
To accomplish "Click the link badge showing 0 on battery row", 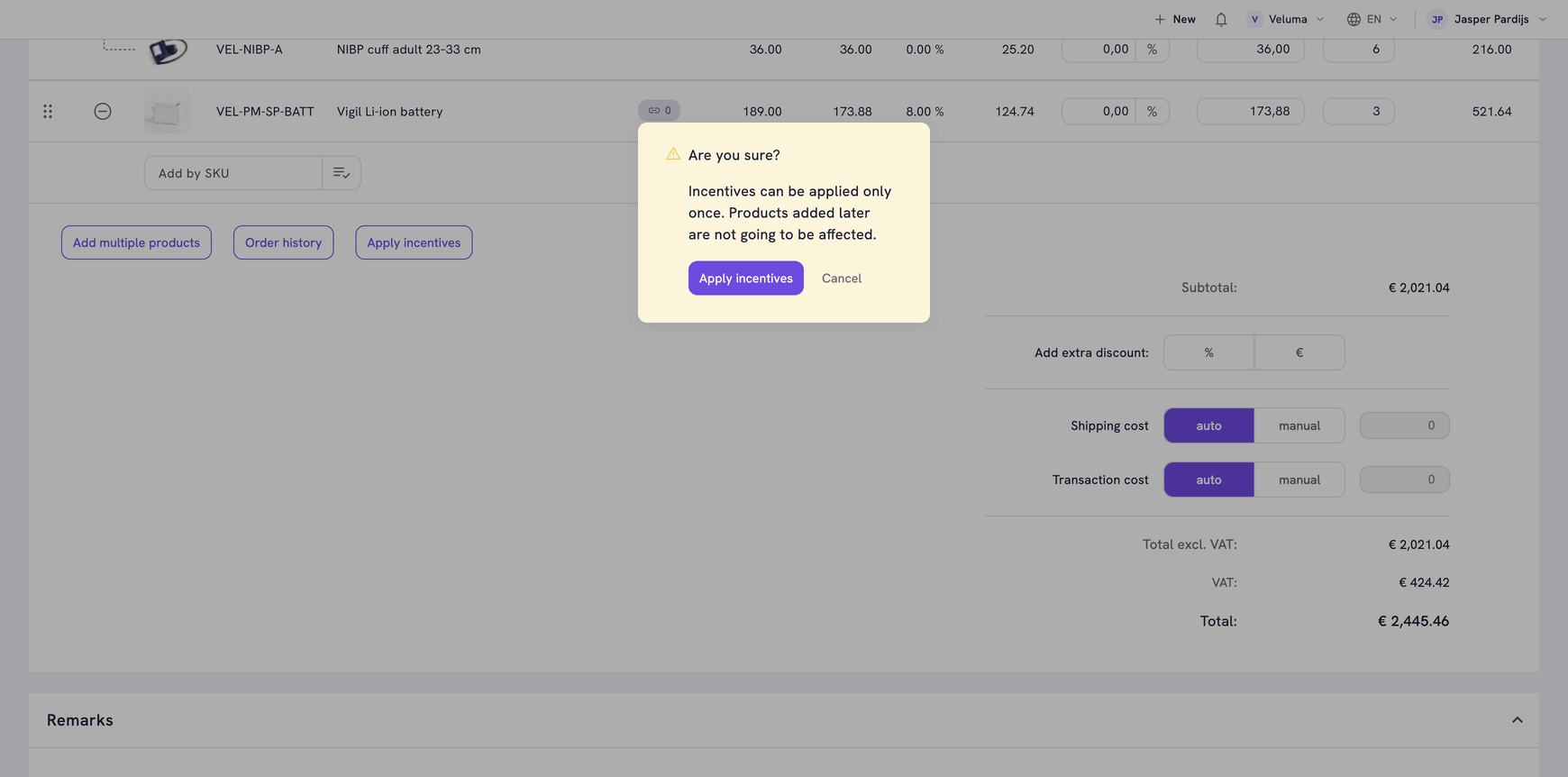I will click(659, 110).
